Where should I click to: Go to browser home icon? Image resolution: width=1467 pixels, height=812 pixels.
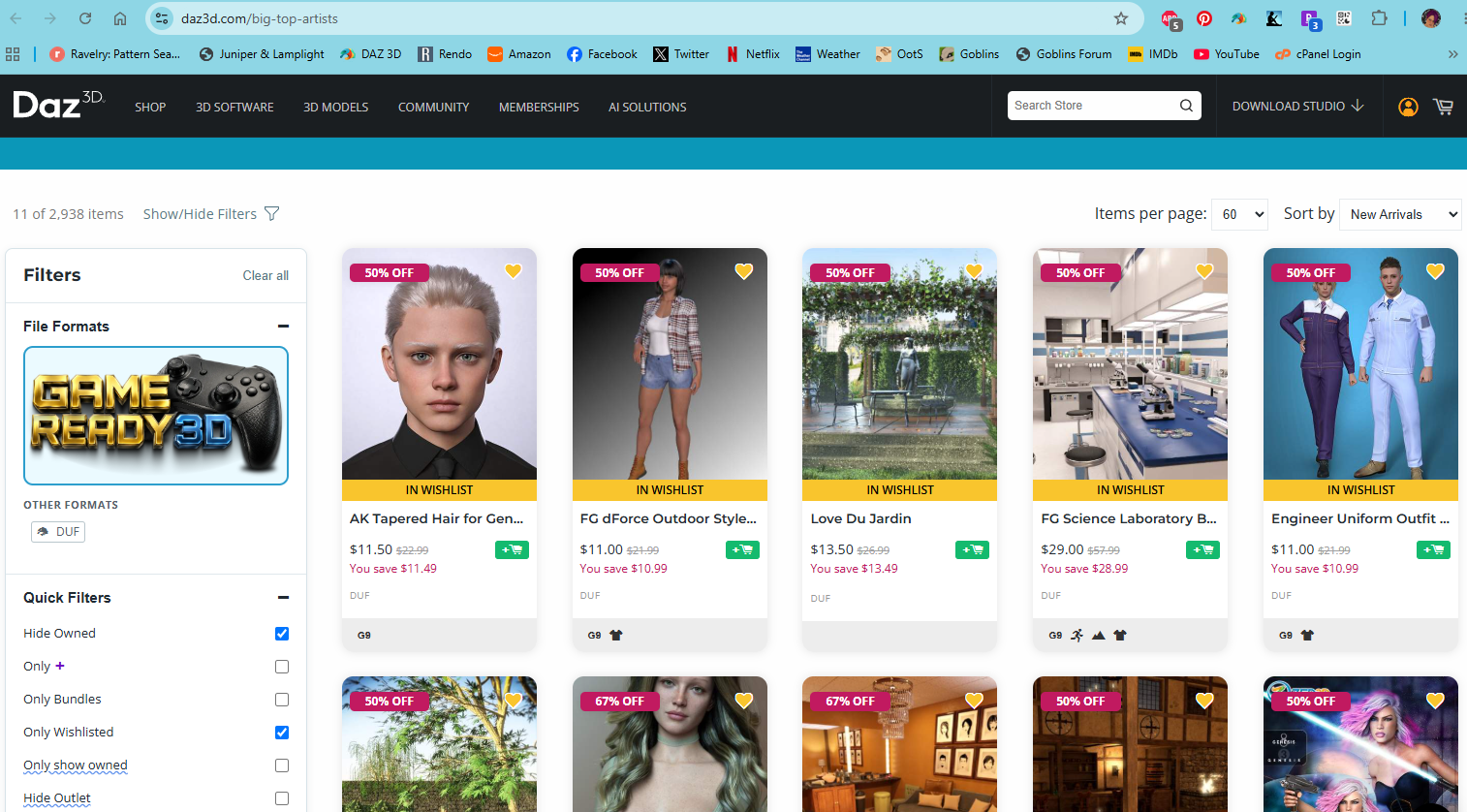pyautogui.click(x=120, y=18)
